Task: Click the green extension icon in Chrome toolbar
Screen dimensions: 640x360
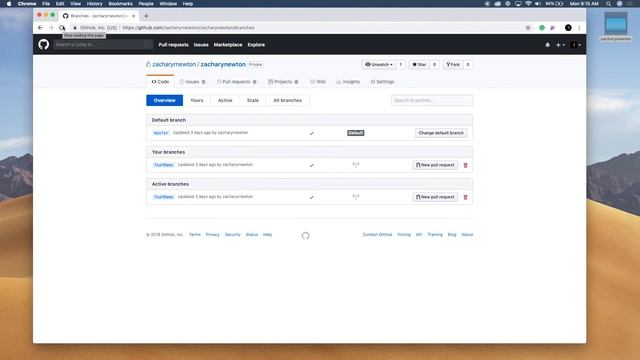Action: 542,28
